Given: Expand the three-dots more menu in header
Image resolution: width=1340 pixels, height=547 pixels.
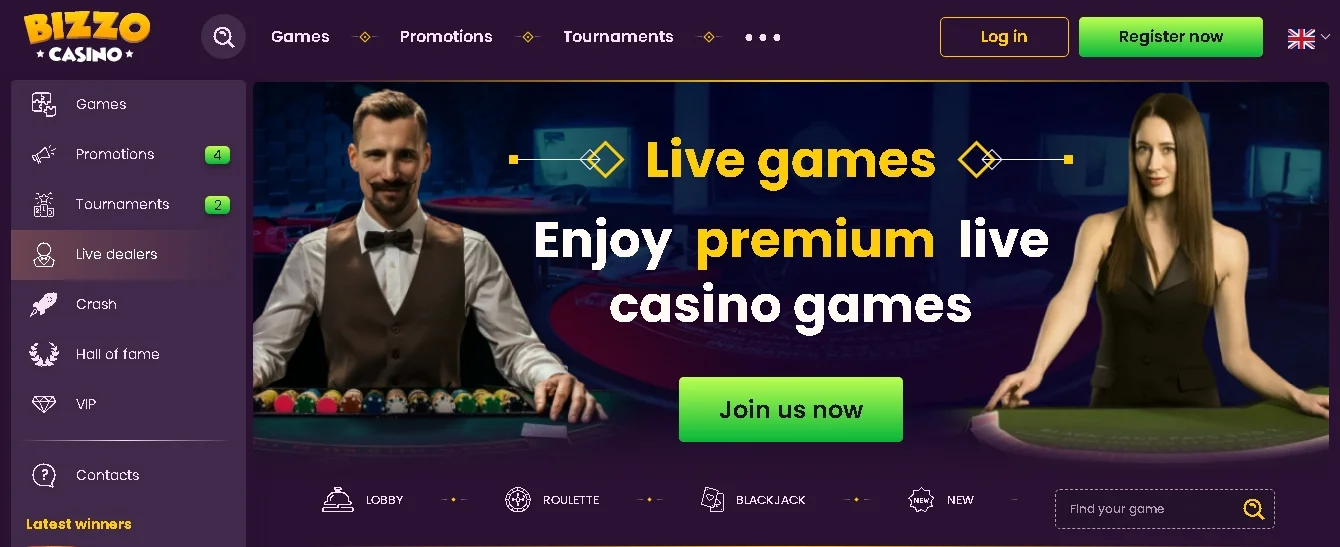Looking at the screenshot, I should coord(763,37).
